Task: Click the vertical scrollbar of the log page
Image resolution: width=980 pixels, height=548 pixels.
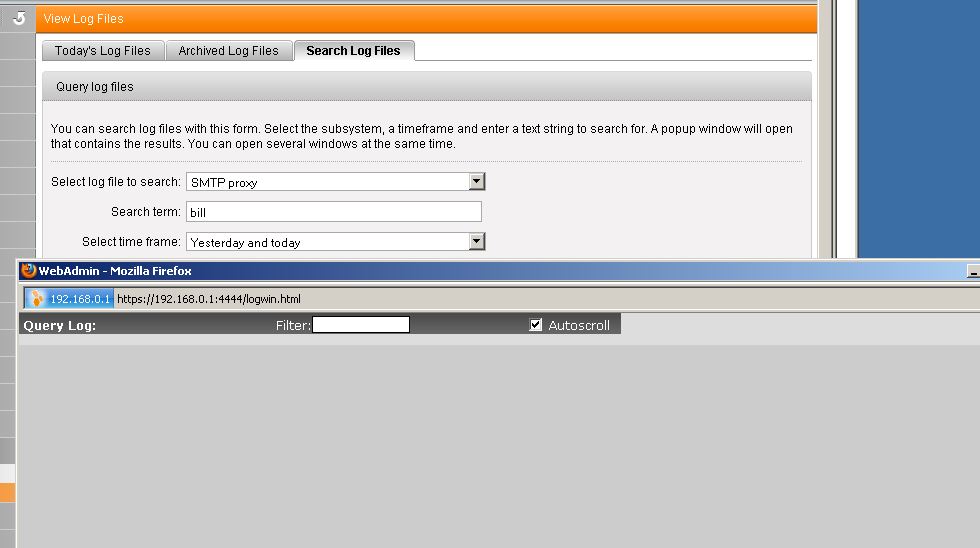Action: 825,130
